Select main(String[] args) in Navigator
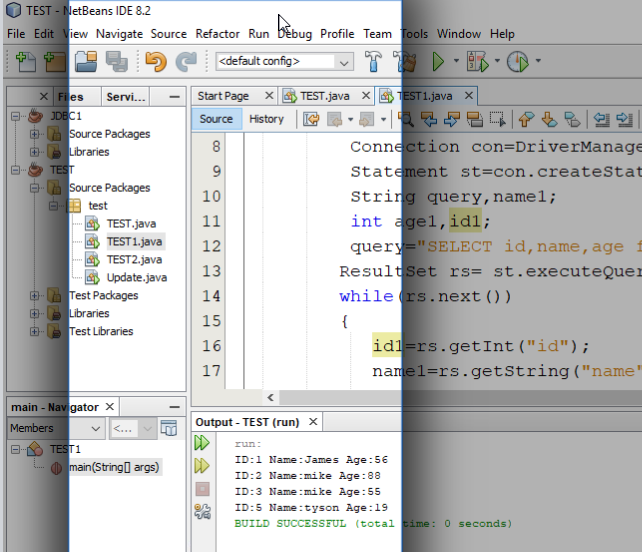642x552 pixels. [113, 467]
